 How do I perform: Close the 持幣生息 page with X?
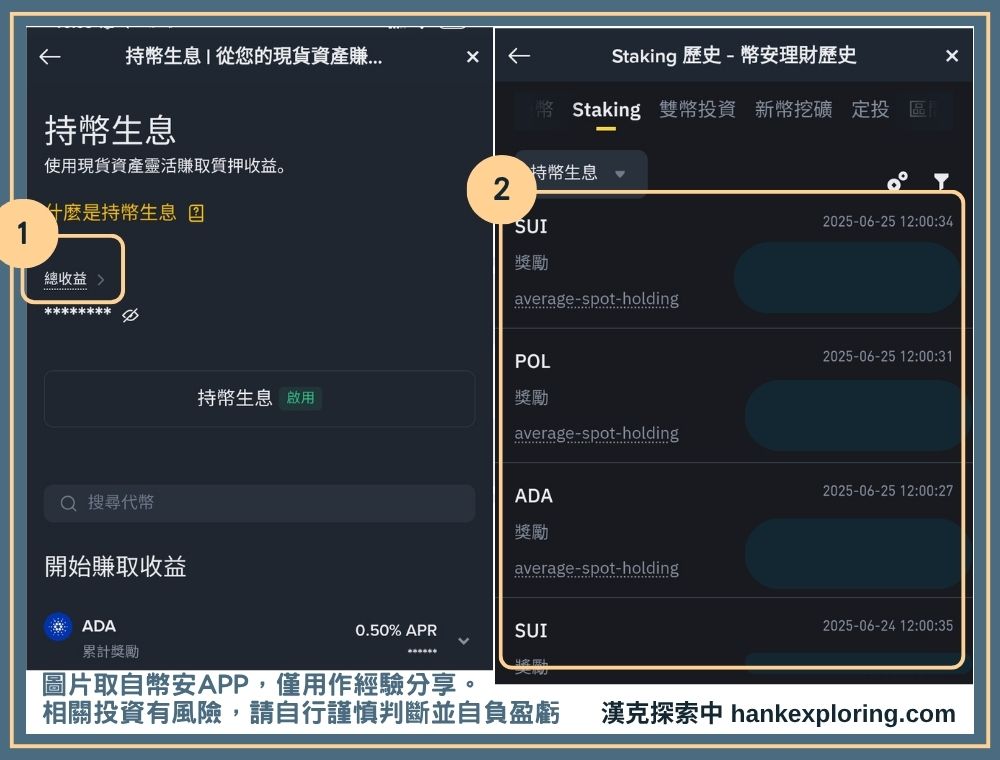[473, 57]
